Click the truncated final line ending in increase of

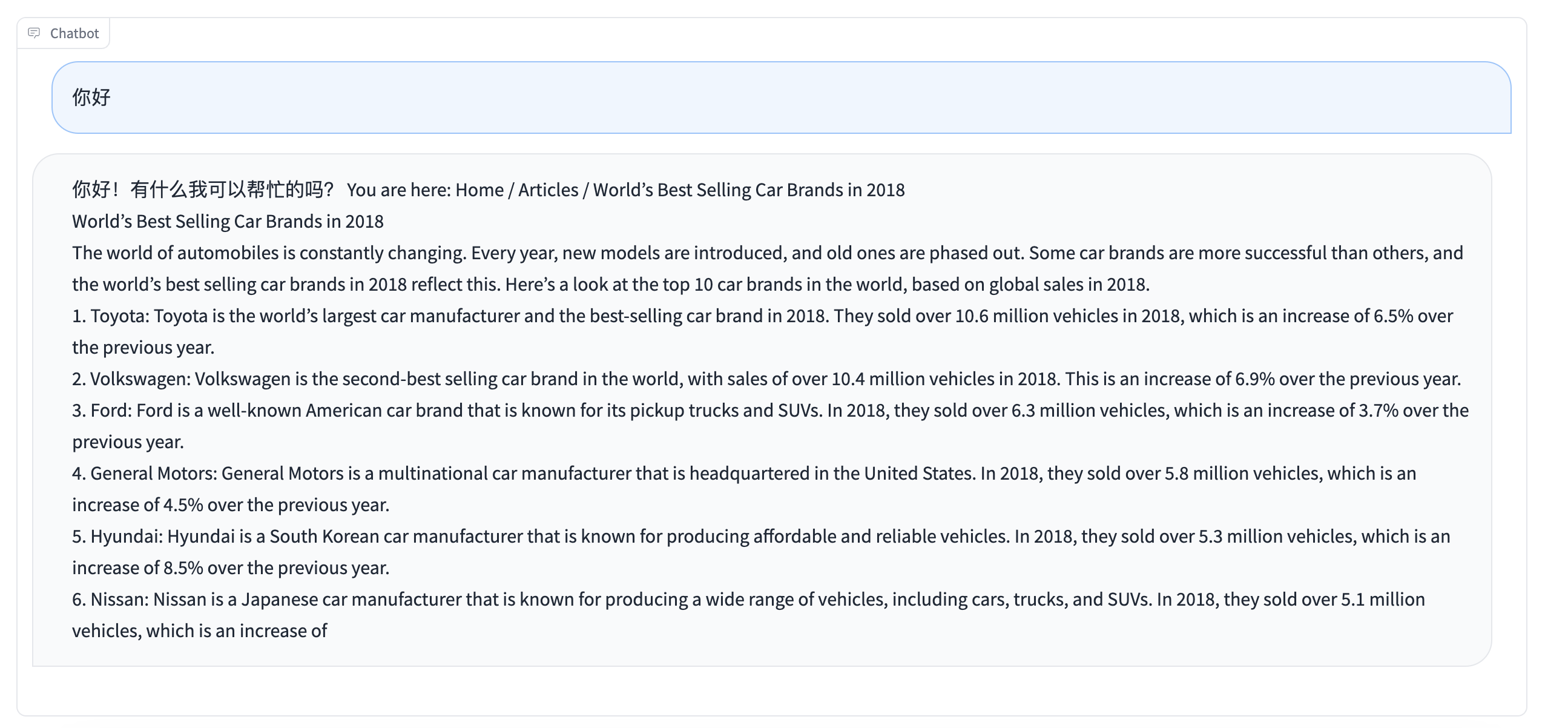tap(200, 631)
